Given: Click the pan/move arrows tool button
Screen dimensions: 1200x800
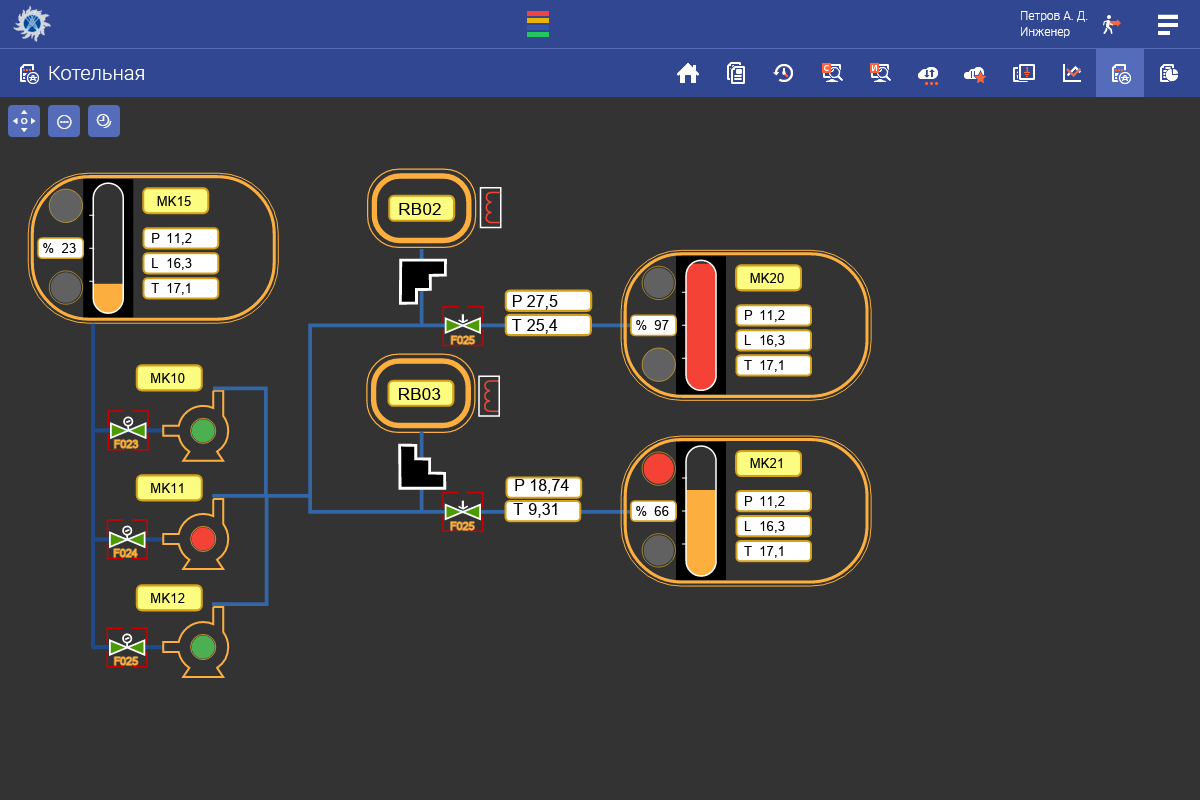Looking at the screenshot, I should click(24, 121).
